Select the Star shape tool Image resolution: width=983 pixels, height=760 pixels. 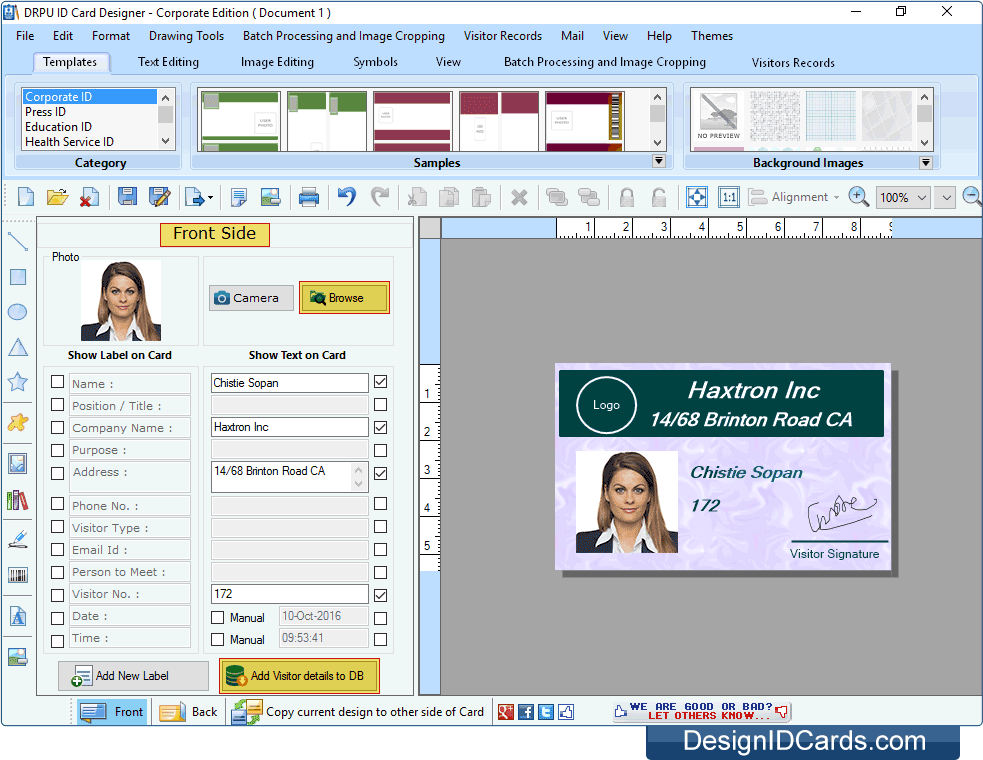18,381
